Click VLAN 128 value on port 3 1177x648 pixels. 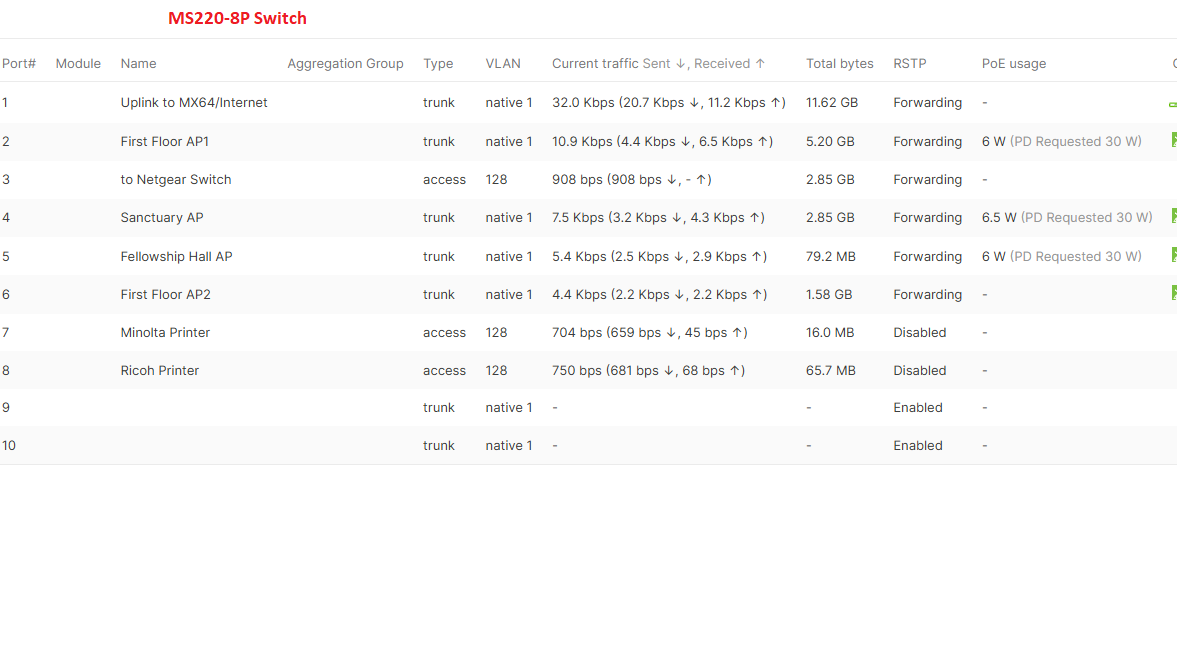496,179
